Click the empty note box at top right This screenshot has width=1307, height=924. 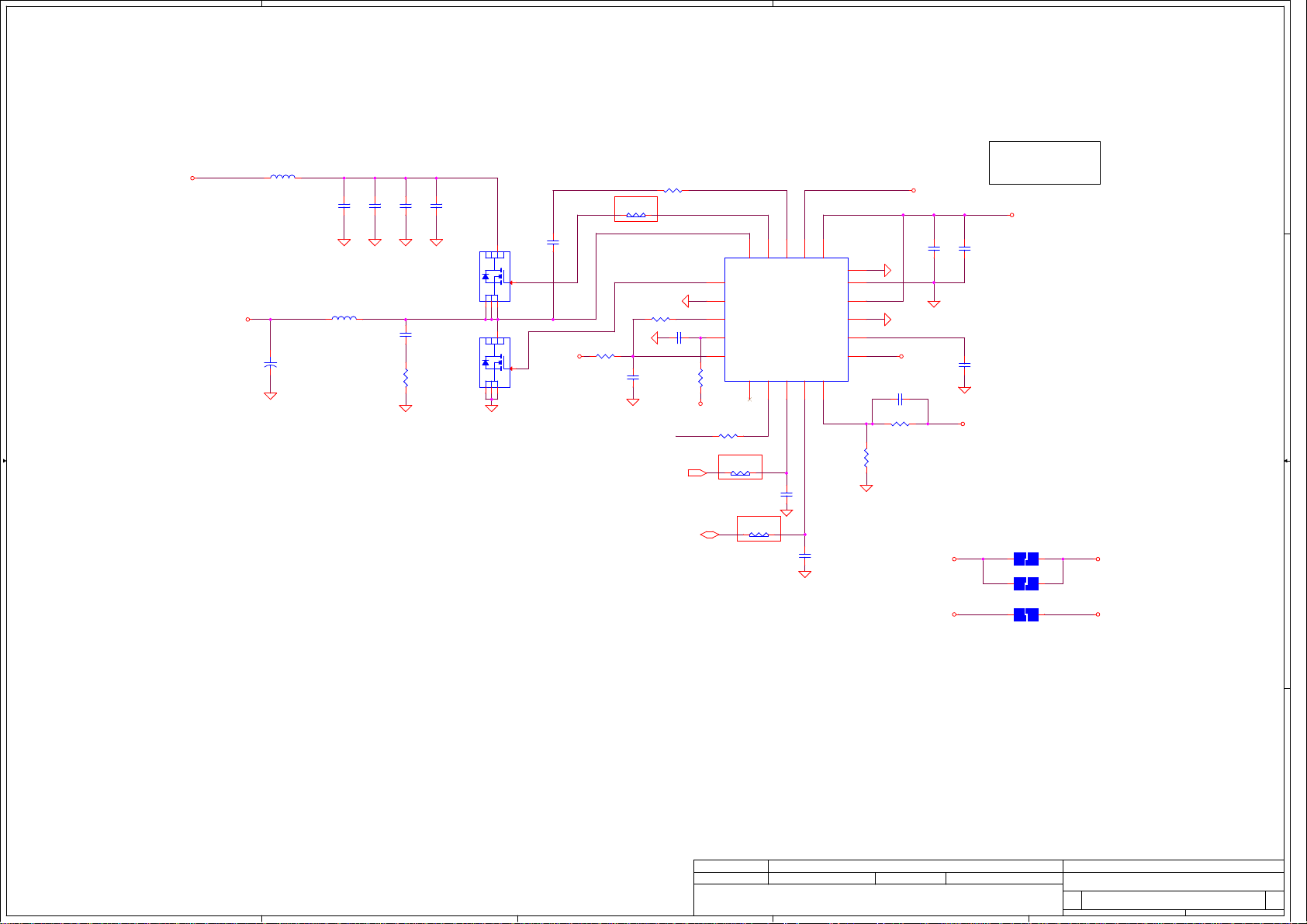[1044, 163]
